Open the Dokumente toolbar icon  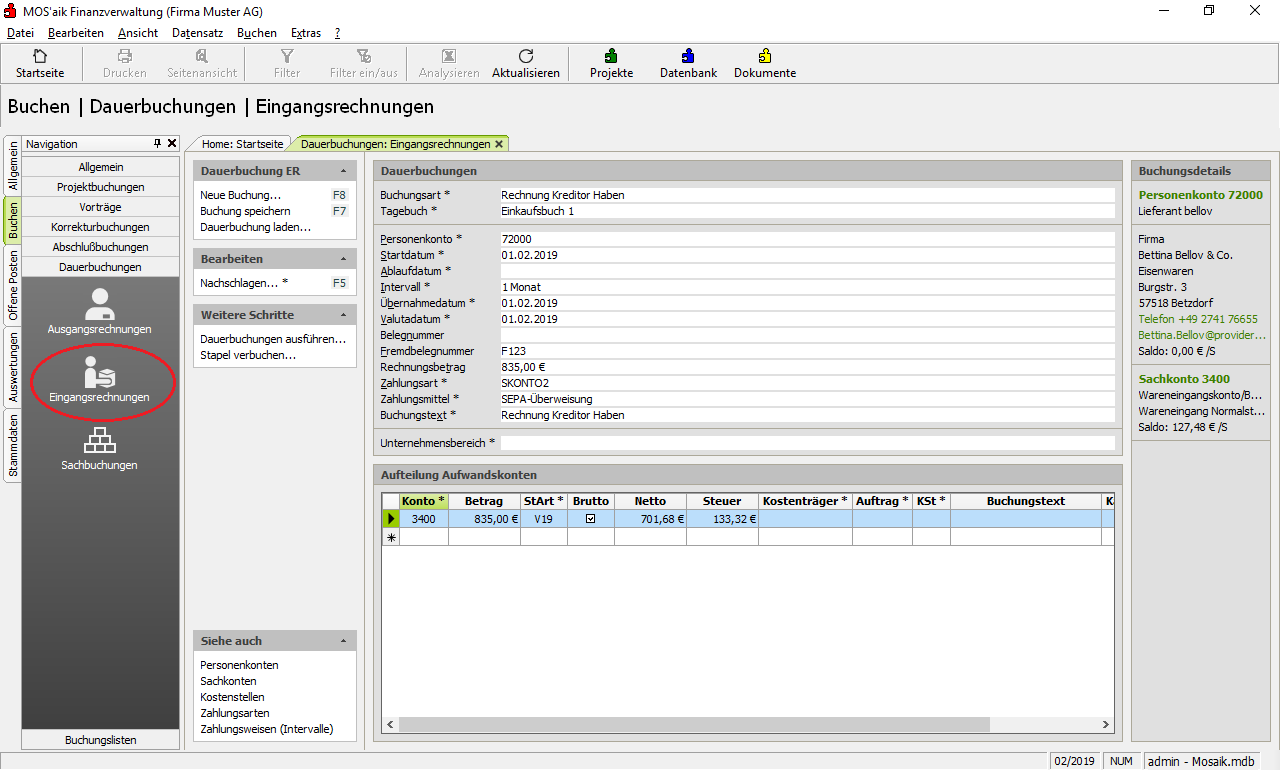pyautogui.click(x=765, y=57)
